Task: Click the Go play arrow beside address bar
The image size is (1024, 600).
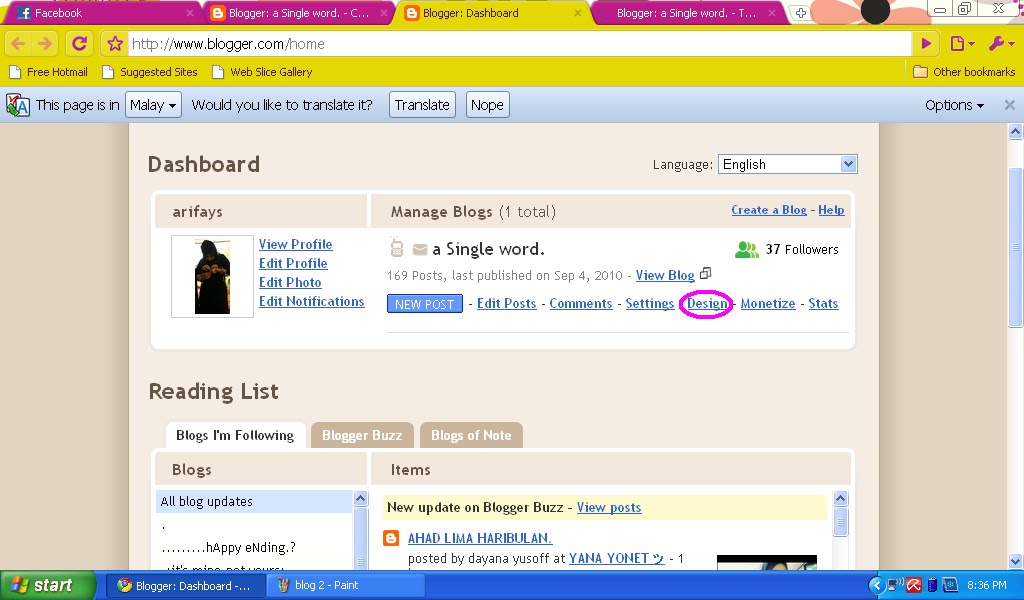Action: pos(926,44)
